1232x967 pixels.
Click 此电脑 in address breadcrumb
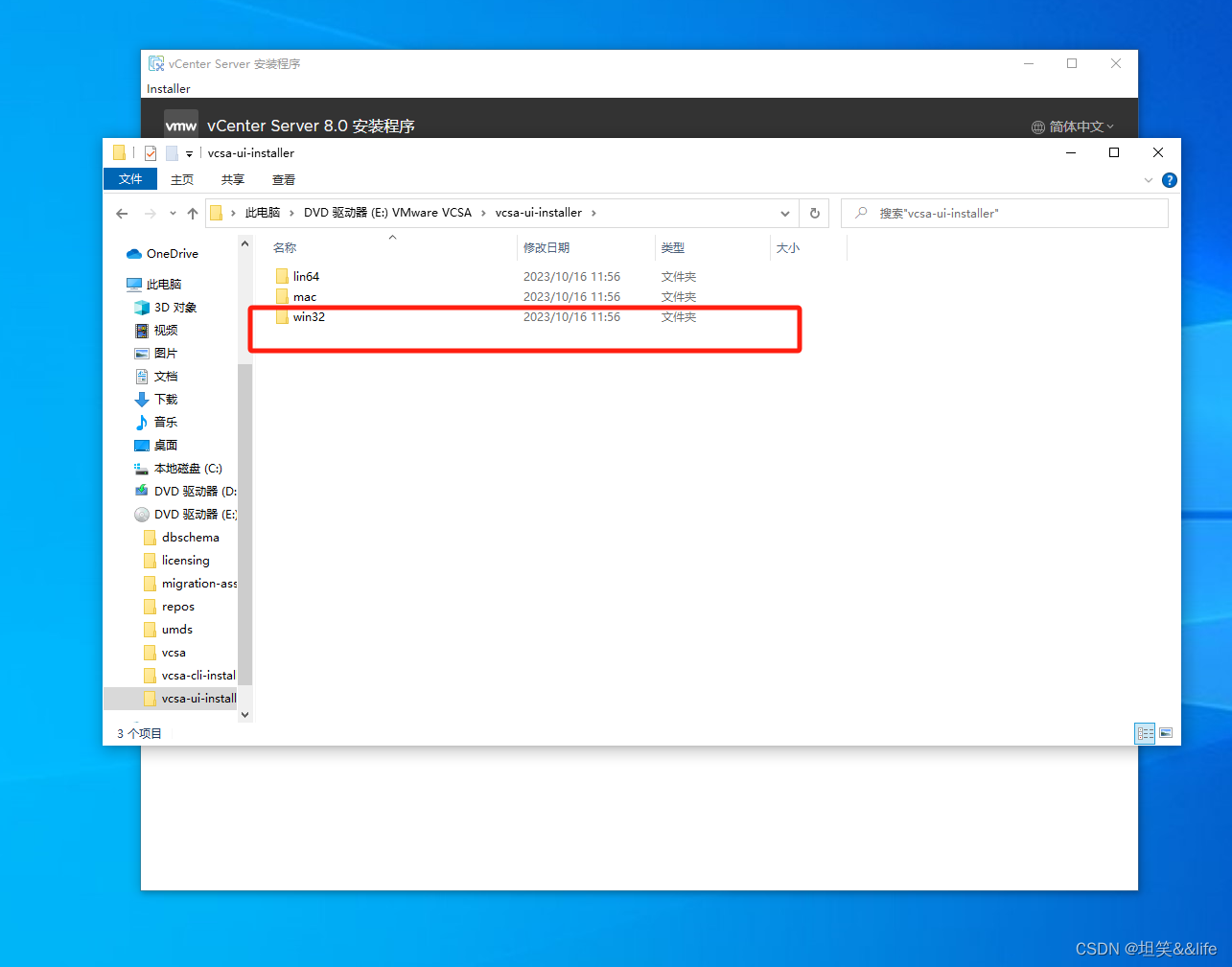263,213
